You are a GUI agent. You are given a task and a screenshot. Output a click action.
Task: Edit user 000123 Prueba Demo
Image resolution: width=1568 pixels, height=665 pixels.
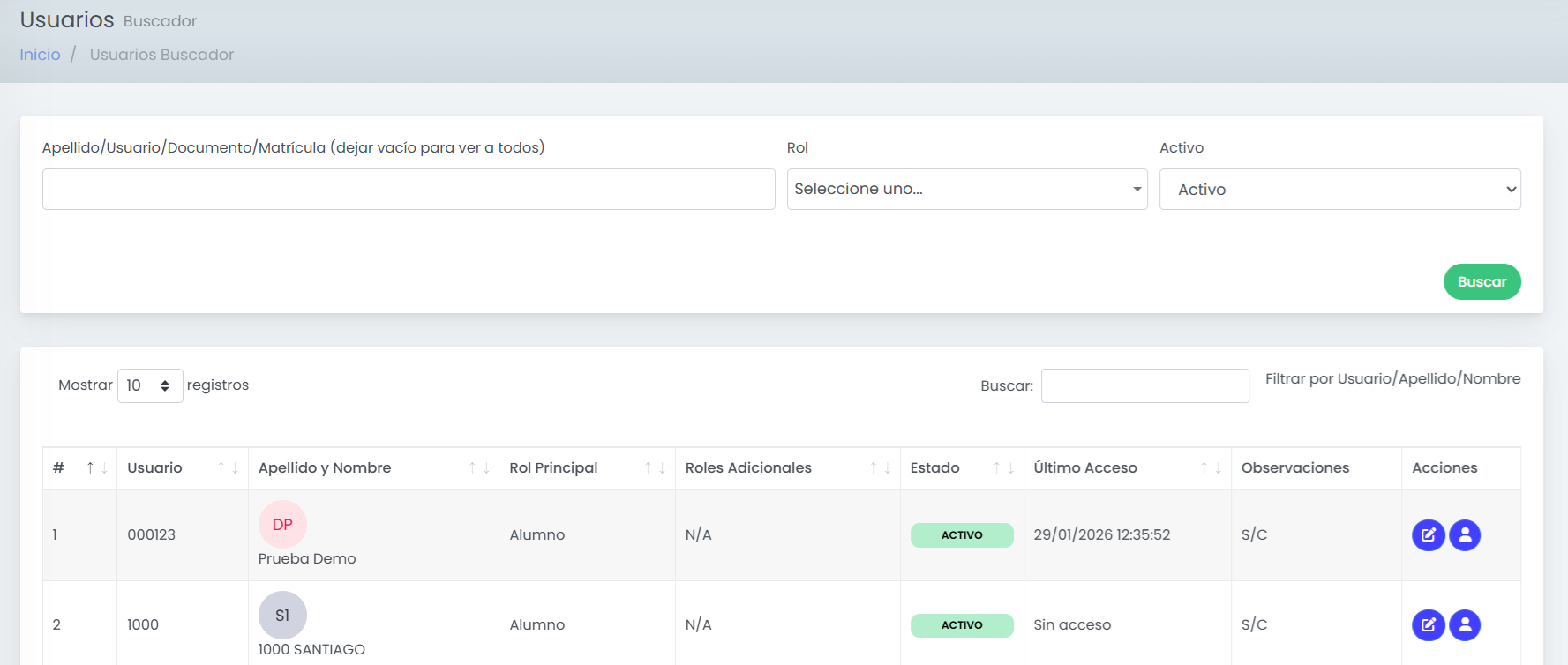[1428, 534]
